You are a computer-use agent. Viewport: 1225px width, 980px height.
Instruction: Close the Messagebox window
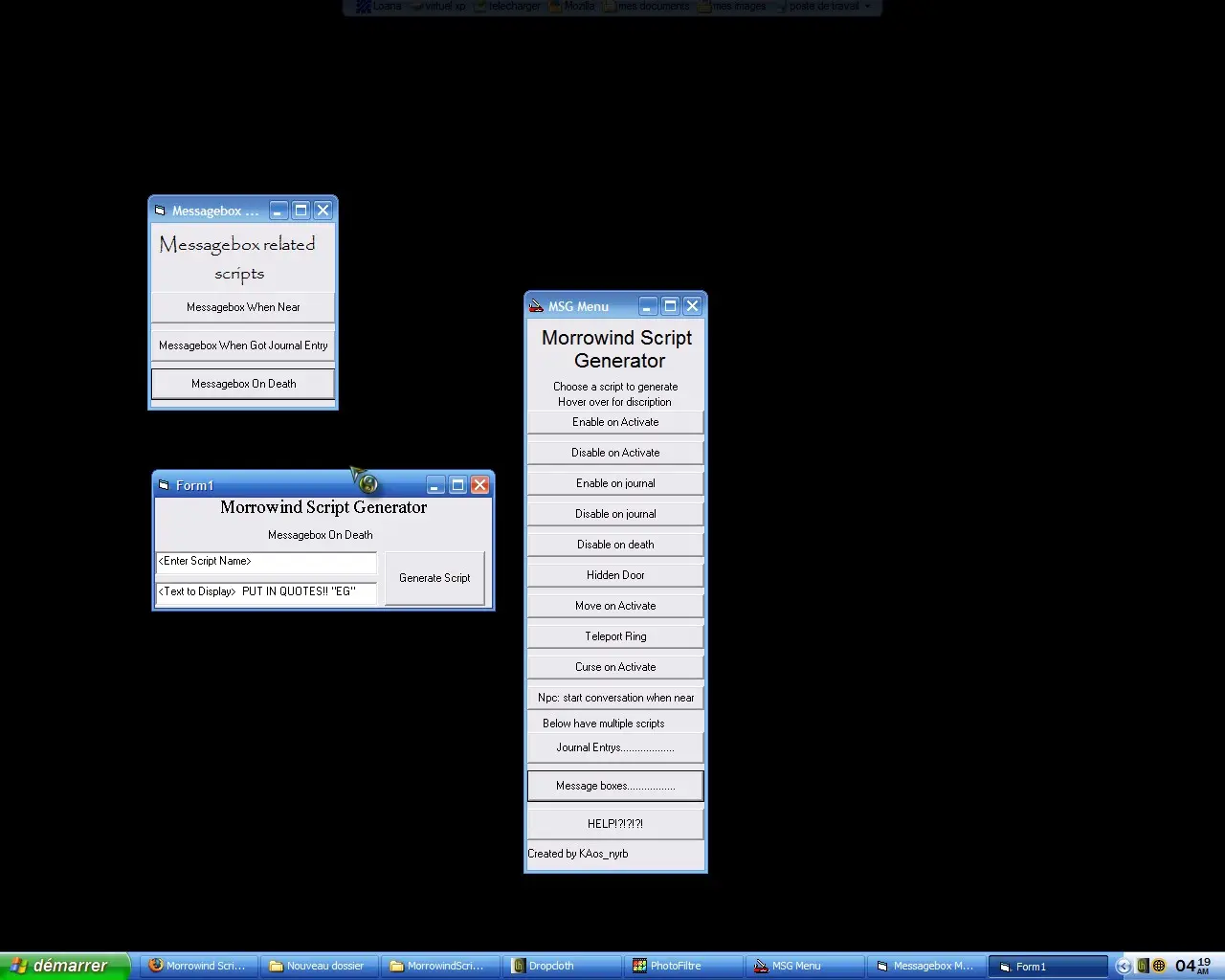click(323, 211)
